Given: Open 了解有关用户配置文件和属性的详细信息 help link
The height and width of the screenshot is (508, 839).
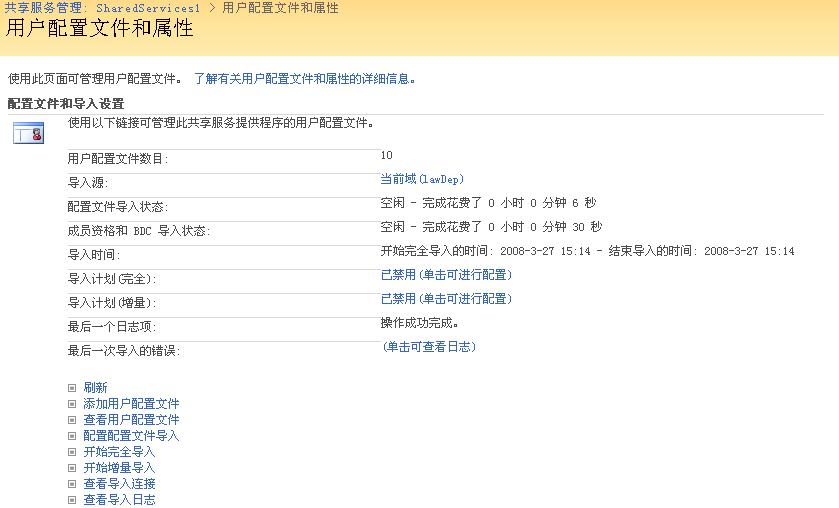Looking at the screenshot, I should click(x=304, y=79).
